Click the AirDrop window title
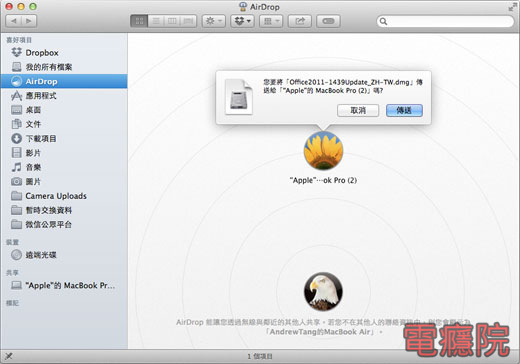This screenshot has height=364, width=520. (x=265, y=7)
